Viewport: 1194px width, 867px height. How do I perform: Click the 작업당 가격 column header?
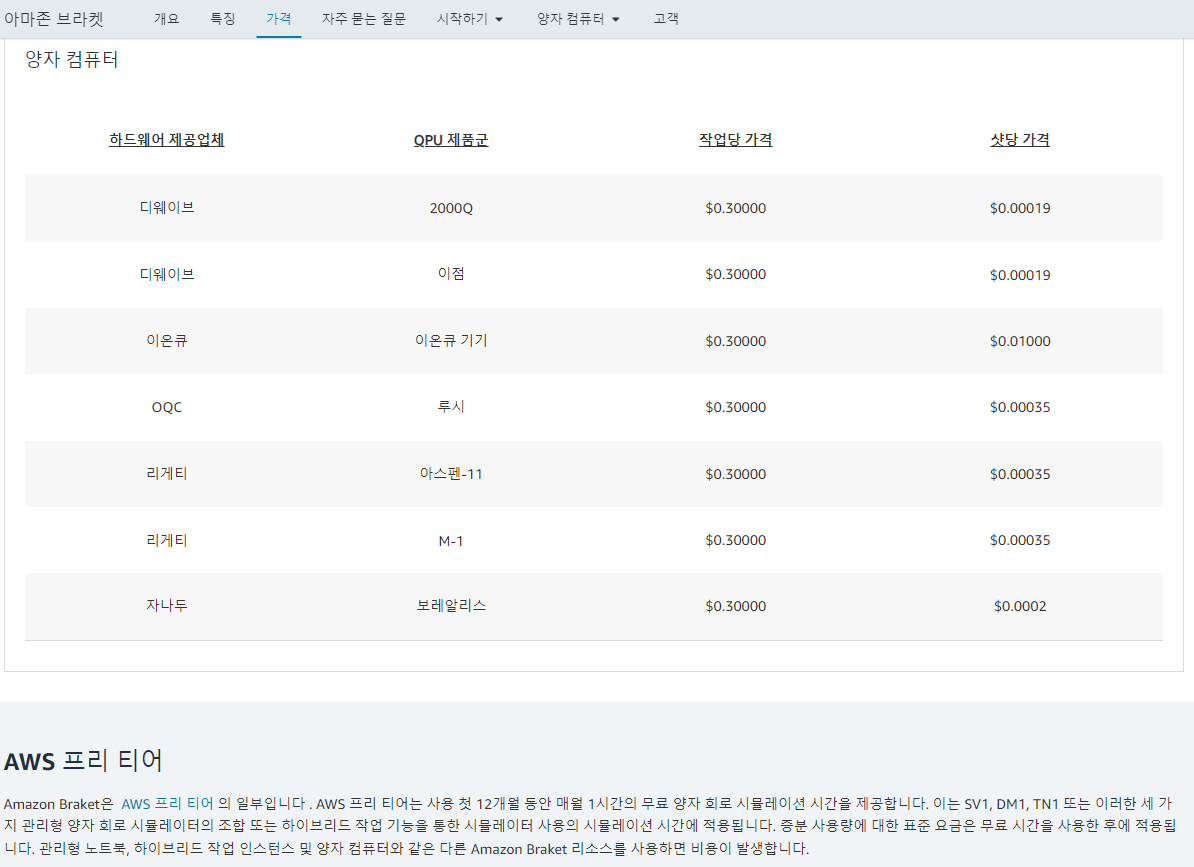[x=736, y=139]
